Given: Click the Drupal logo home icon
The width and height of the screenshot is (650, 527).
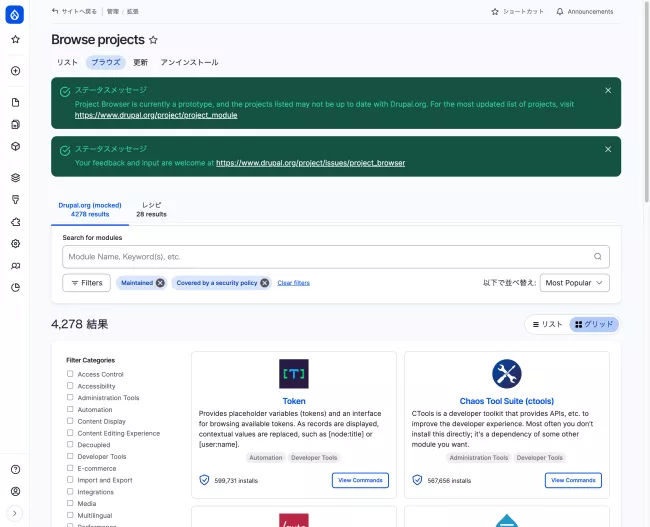Looking at the screenshot, I should [15, 15].
